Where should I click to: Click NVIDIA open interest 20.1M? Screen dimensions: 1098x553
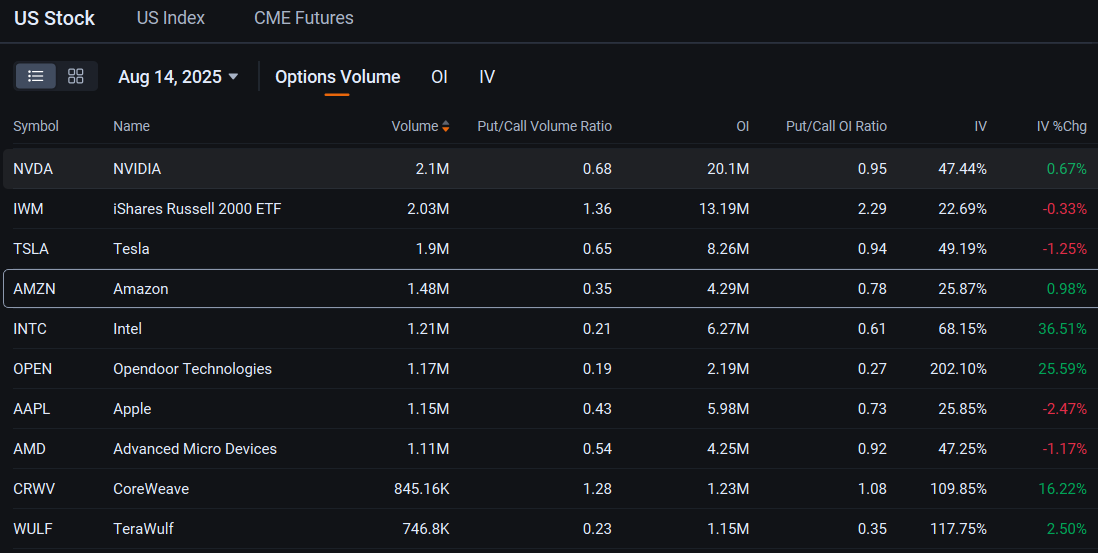[x=728, y=169]
